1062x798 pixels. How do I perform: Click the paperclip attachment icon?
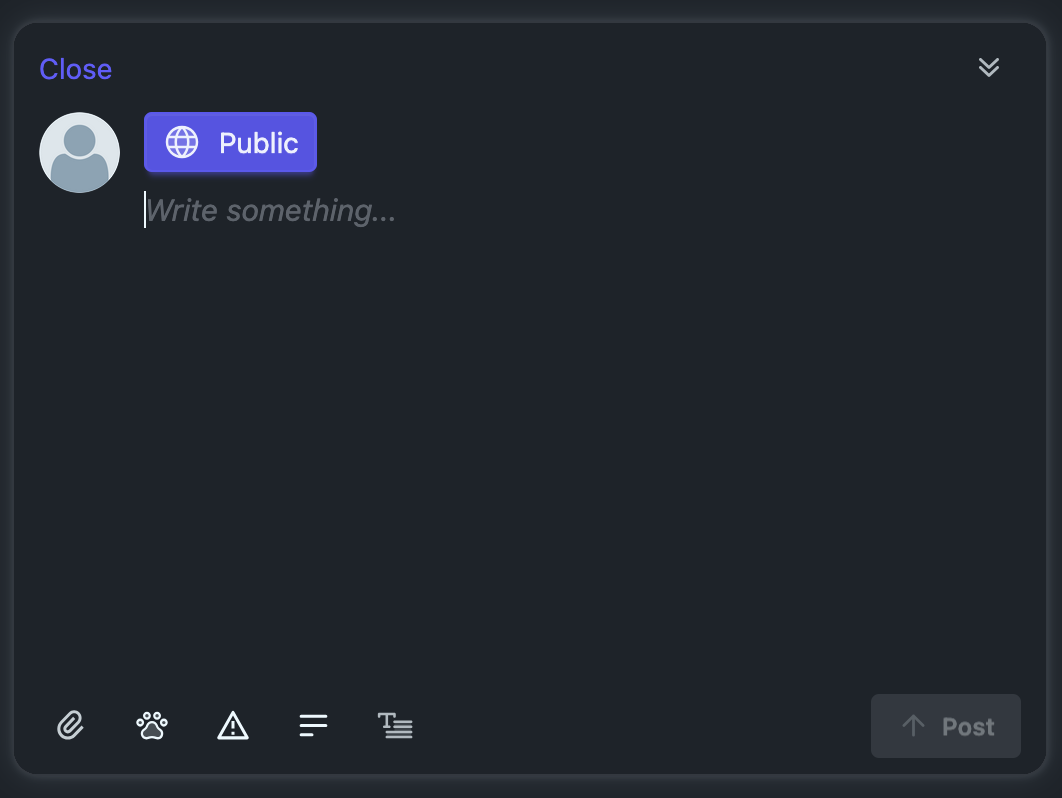click(x=70, y=725)
